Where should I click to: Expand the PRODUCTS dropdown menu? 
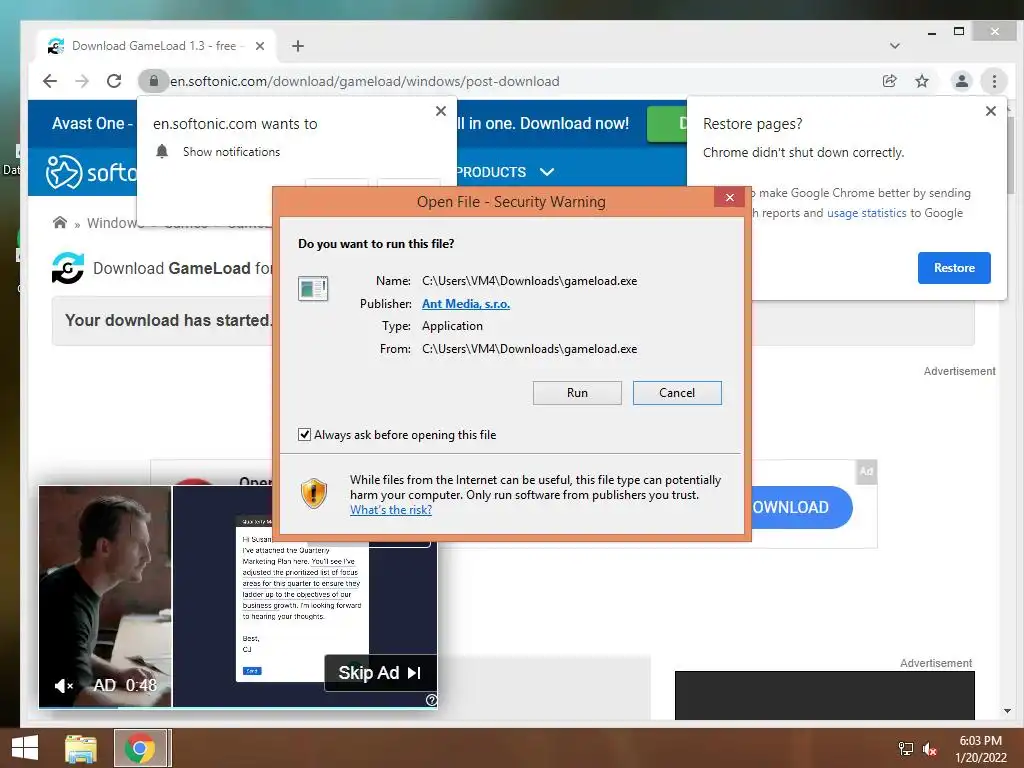(505, 172)
